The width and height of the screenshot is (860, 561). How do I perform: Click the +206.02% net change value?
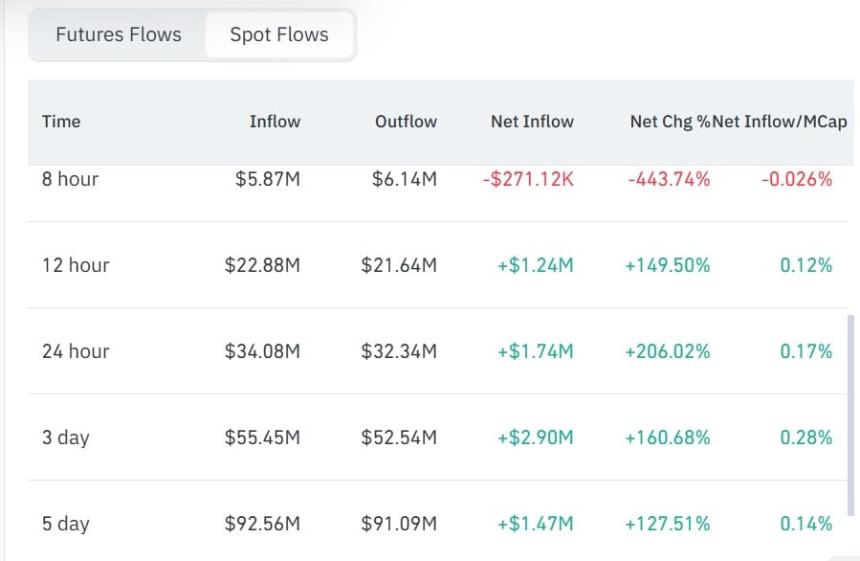click(x=667, y=352)
